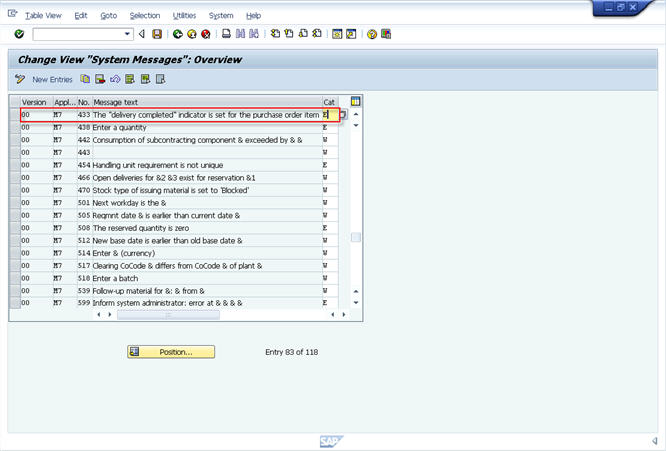Open the Utilities menu

pyautogui.click(x=184, y=16)
